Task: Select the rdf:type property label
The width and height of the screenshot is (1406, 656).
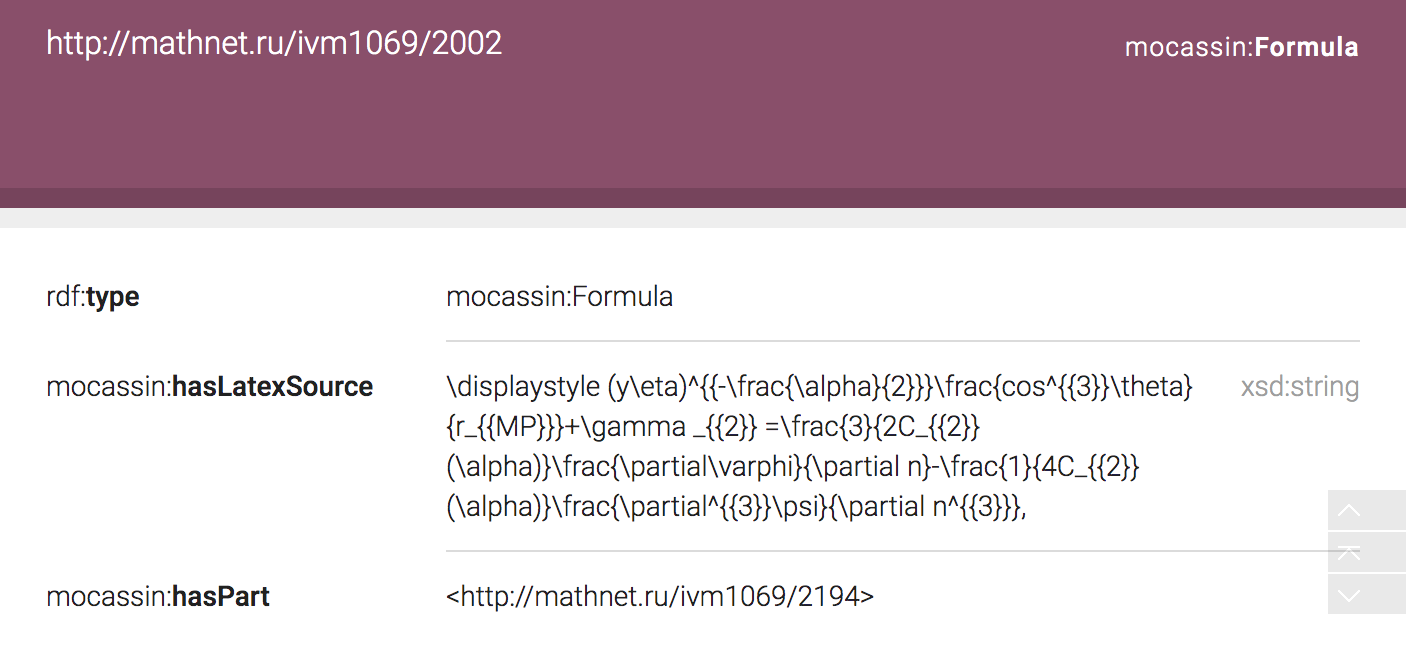Action: pyautogui.click(x=93, y=297)
